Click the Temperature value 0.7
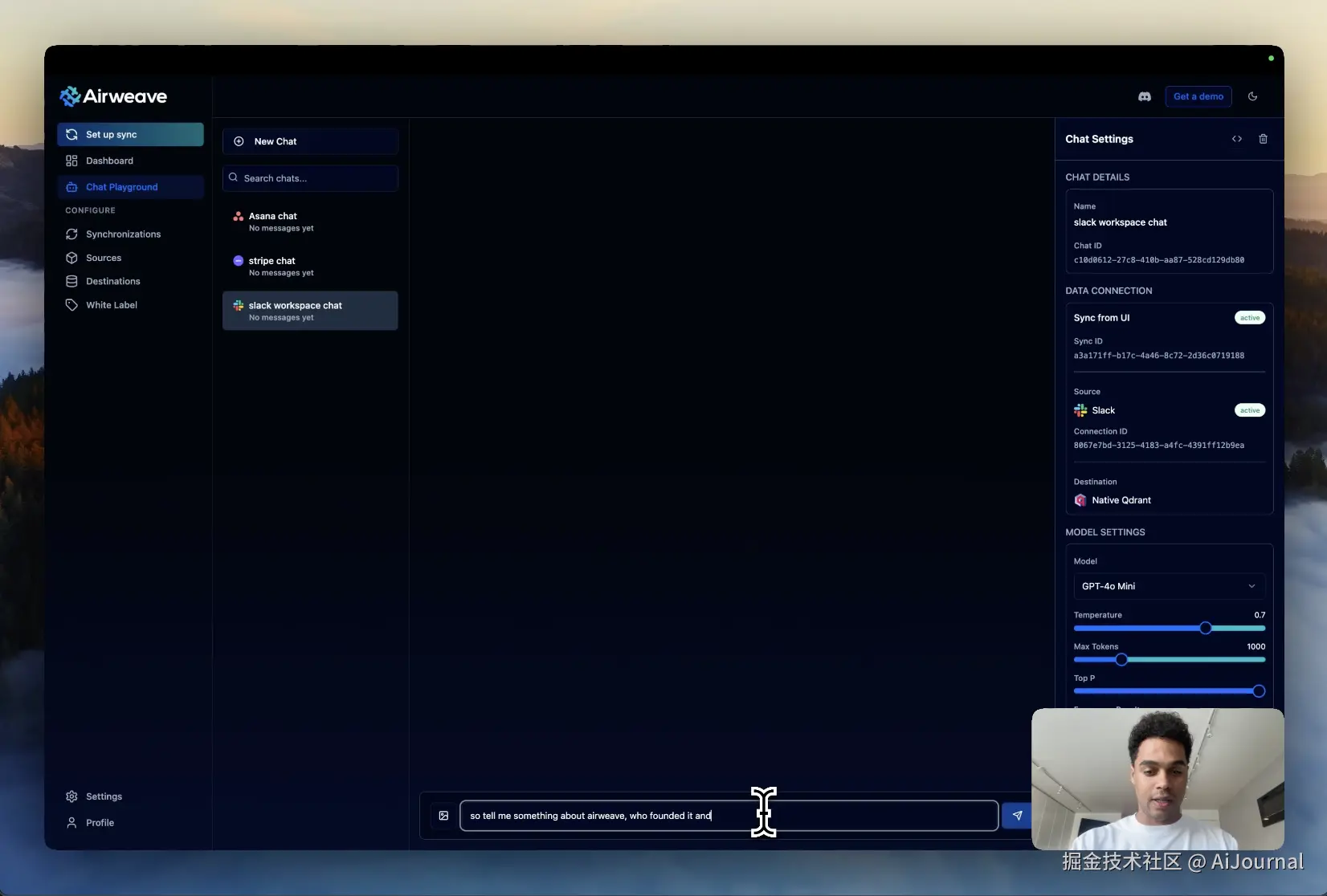This screenshot has height=896, width=1327. [x=1260, y=615]
